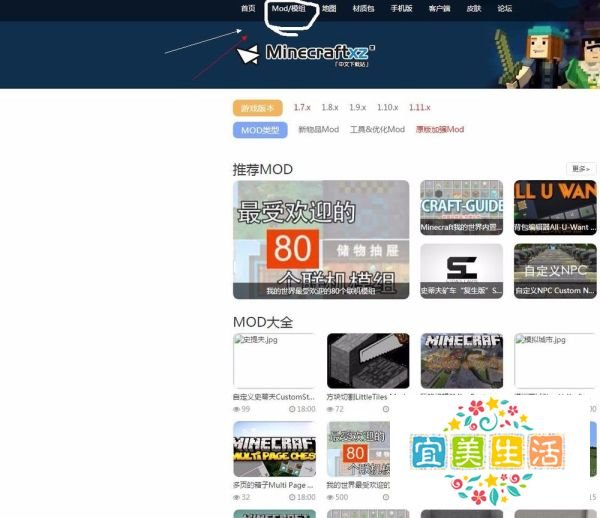Screen dimensions: 600x518
Task: Open the 首页 home nav item
Action: 248,8
